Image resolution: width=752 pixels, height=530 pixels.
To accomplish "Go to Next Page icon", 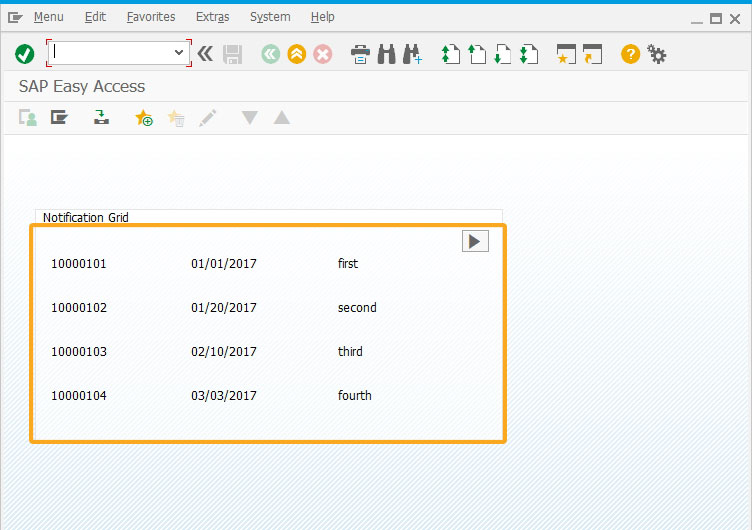I will pos(503,54).
